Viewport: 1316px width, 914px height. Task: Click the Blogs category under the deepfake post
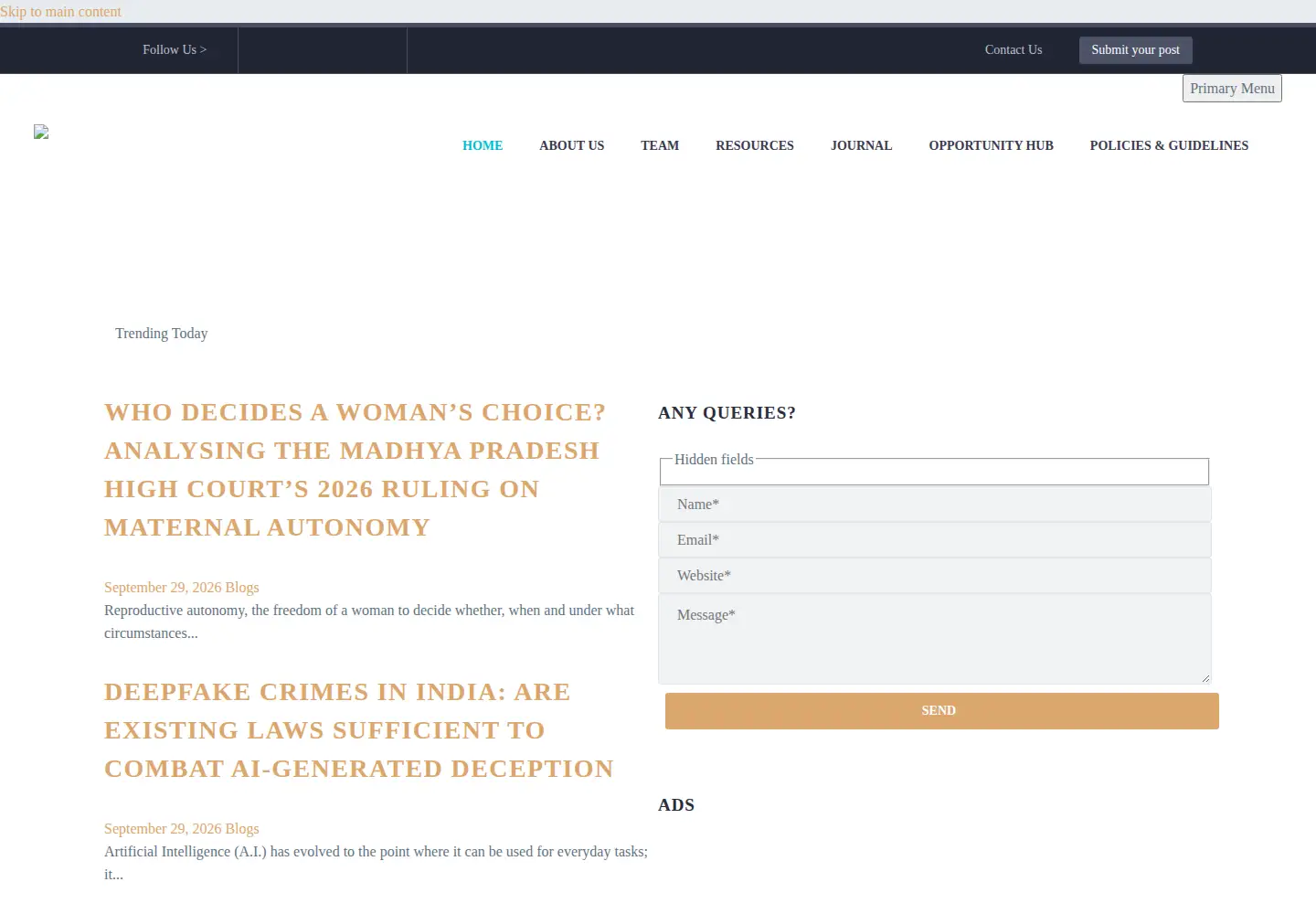242,829
